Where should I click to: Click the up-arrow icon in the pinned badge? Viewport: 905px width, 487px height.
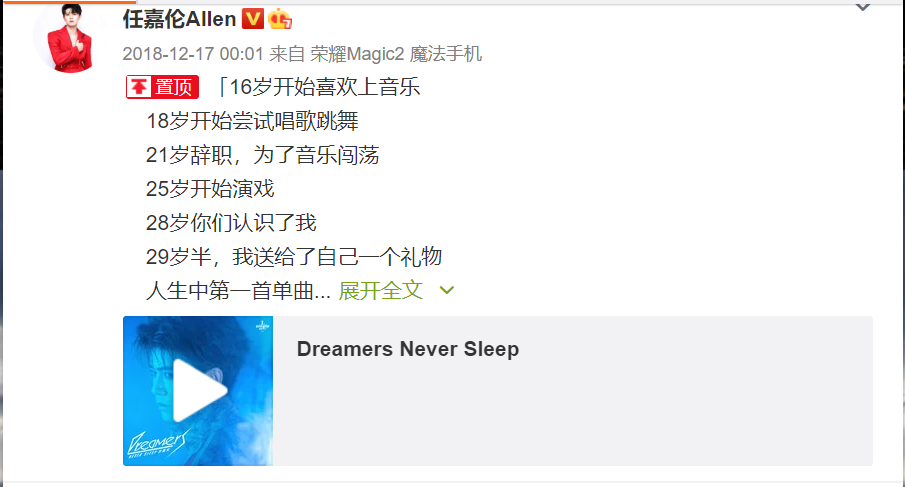139,87
